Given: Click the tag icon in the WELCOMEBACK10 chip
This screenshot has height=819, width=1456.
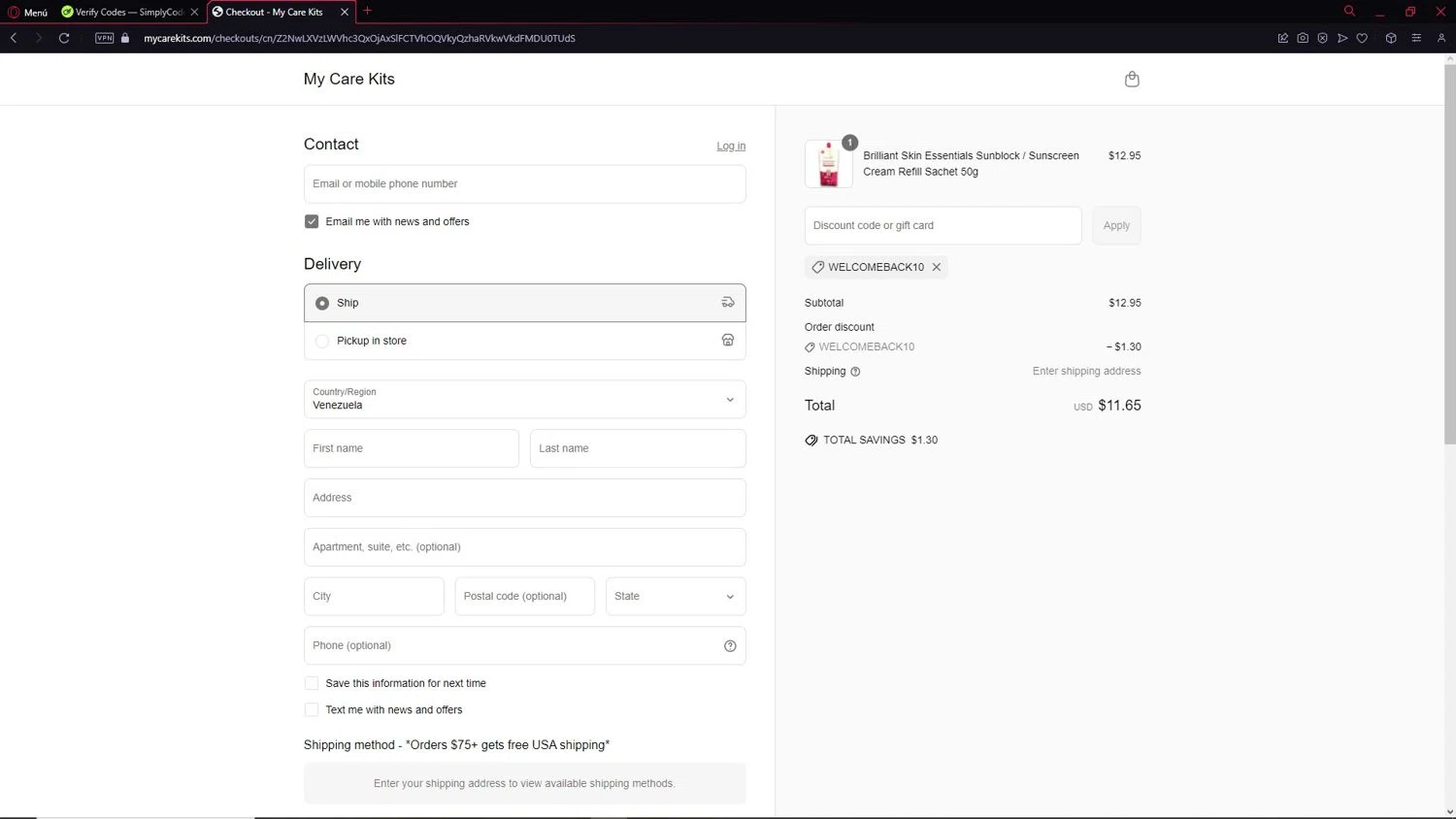Looking at the screenshot, I should click(x=817, y=267).
